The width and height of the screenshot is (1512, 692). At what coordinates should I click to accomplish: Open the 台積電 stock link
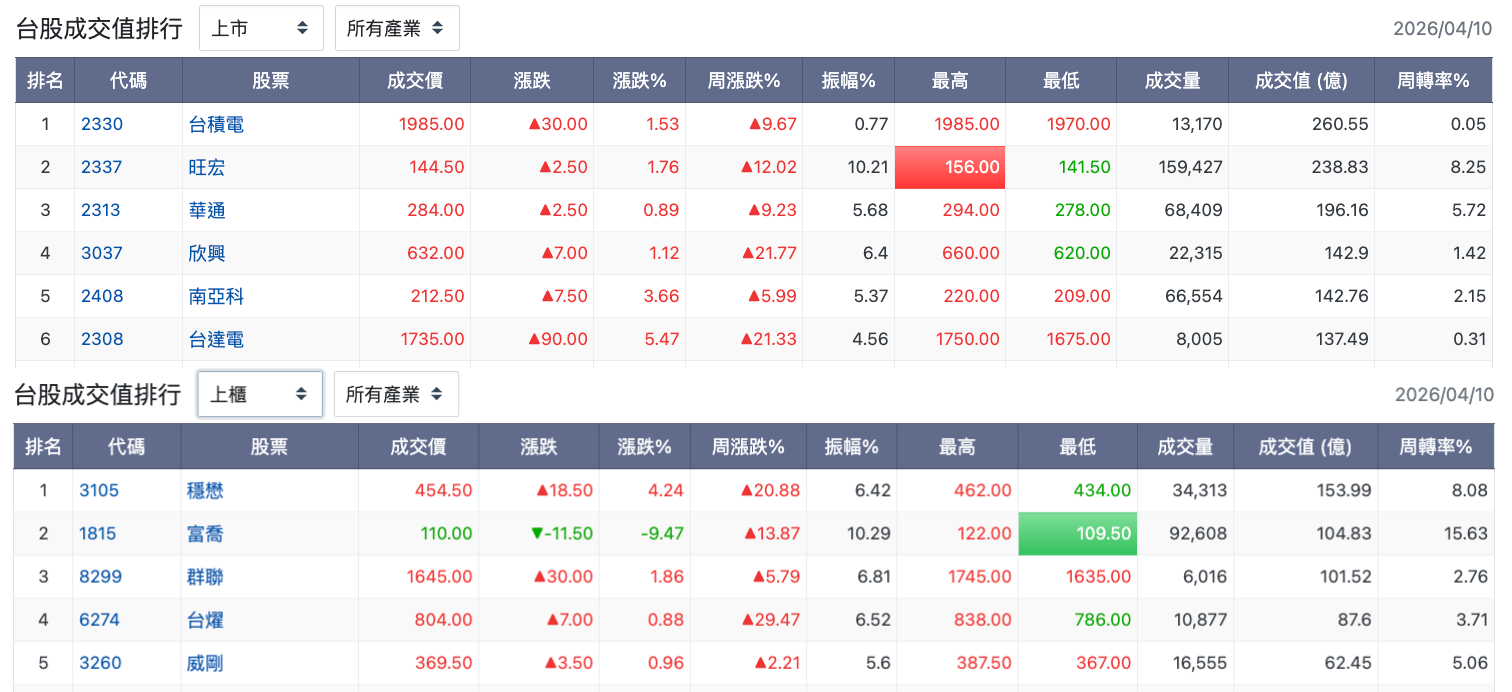tap(216, 124)
